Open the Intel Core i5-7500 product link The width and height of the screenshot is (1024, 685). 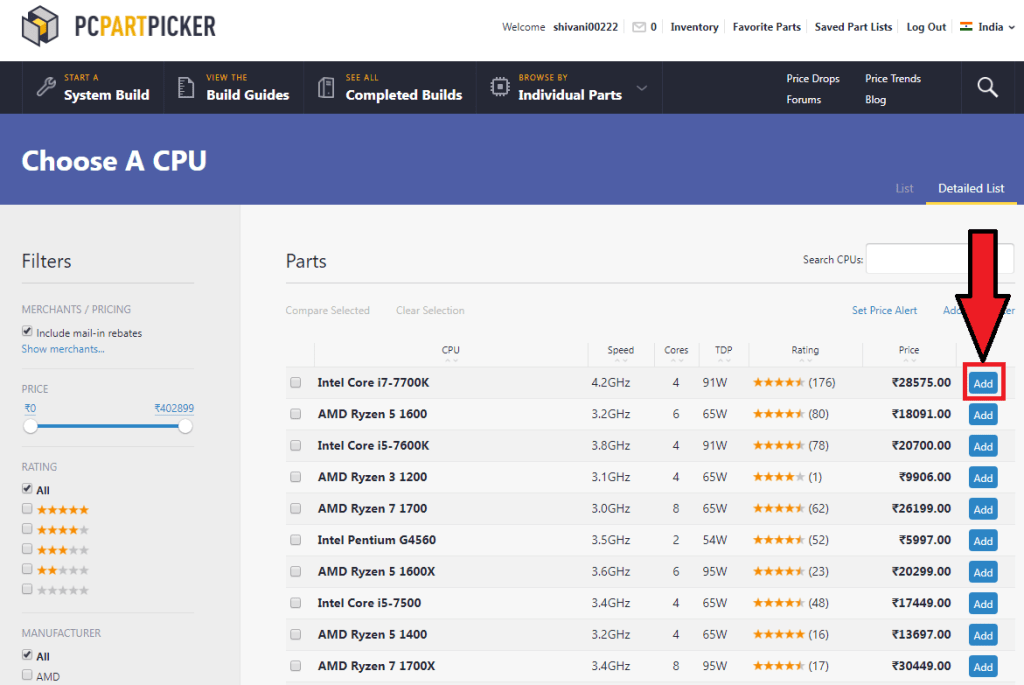coord(369,603)
